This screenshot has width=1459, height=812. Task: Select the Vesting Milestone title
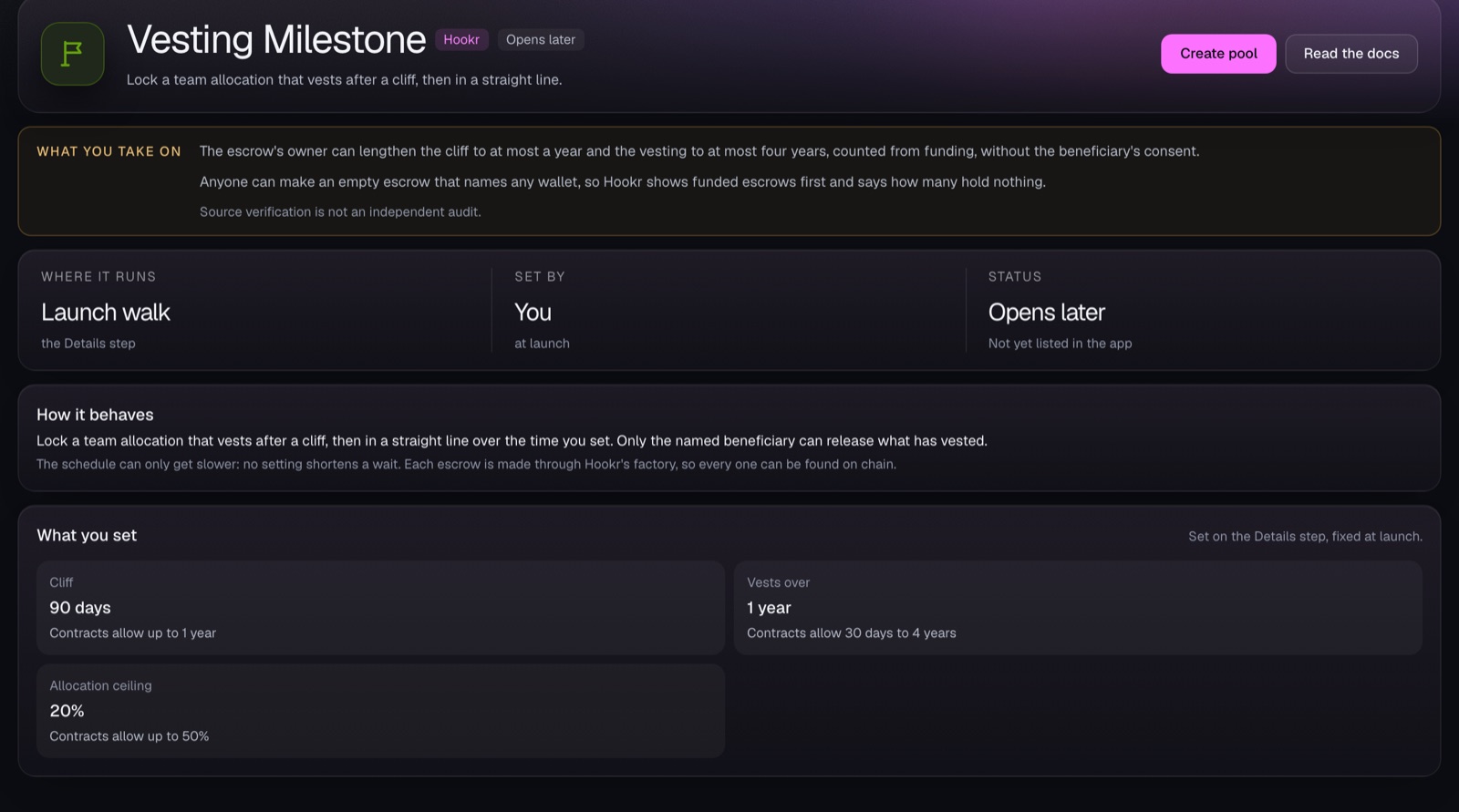(x=276, y=40)
